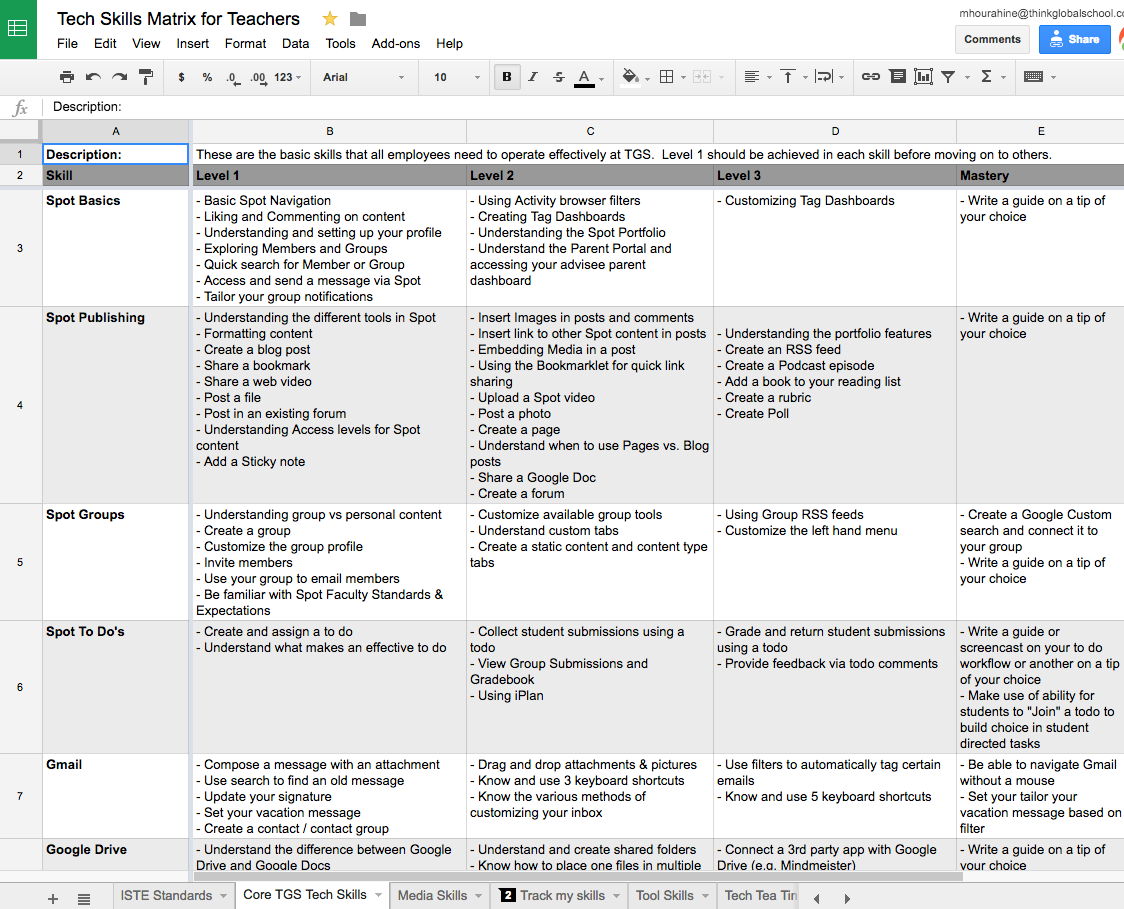Click the Google Sheets home icon
This screenshot has width=1124, height=909.
pyautogui.click(x=17, y=29)
